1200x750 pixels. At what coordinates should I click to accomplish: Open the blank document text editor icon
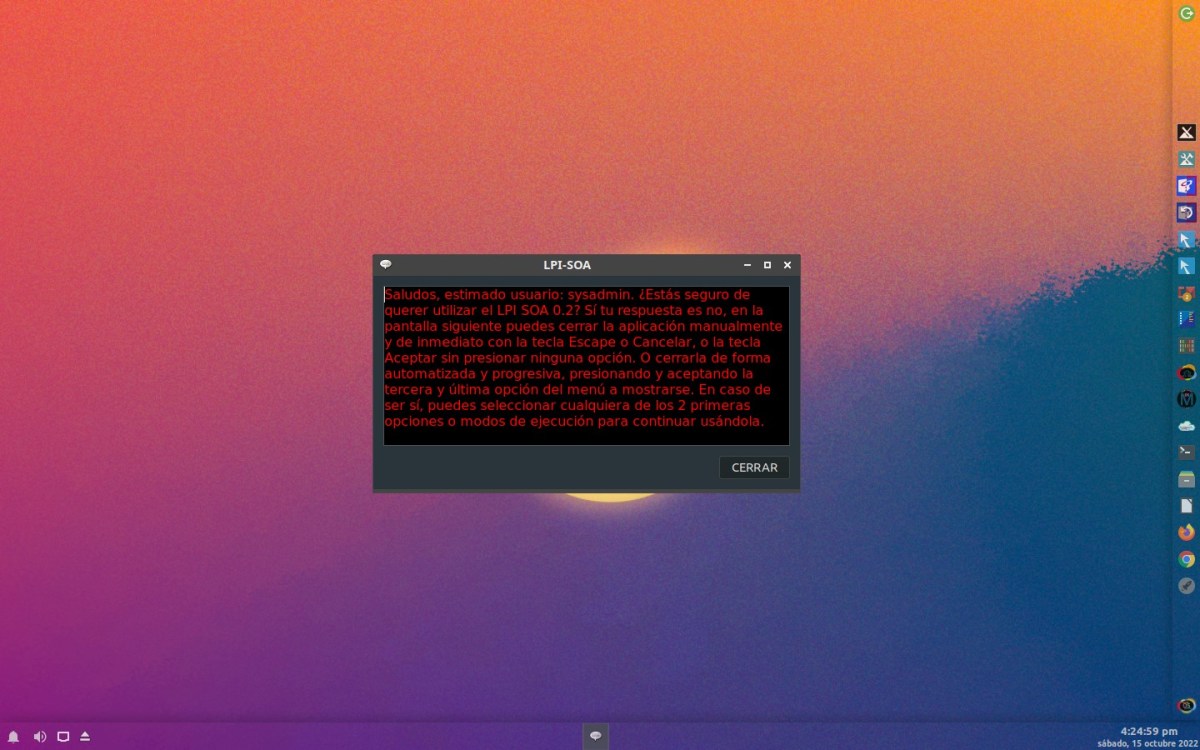[x=1187, y=506]
